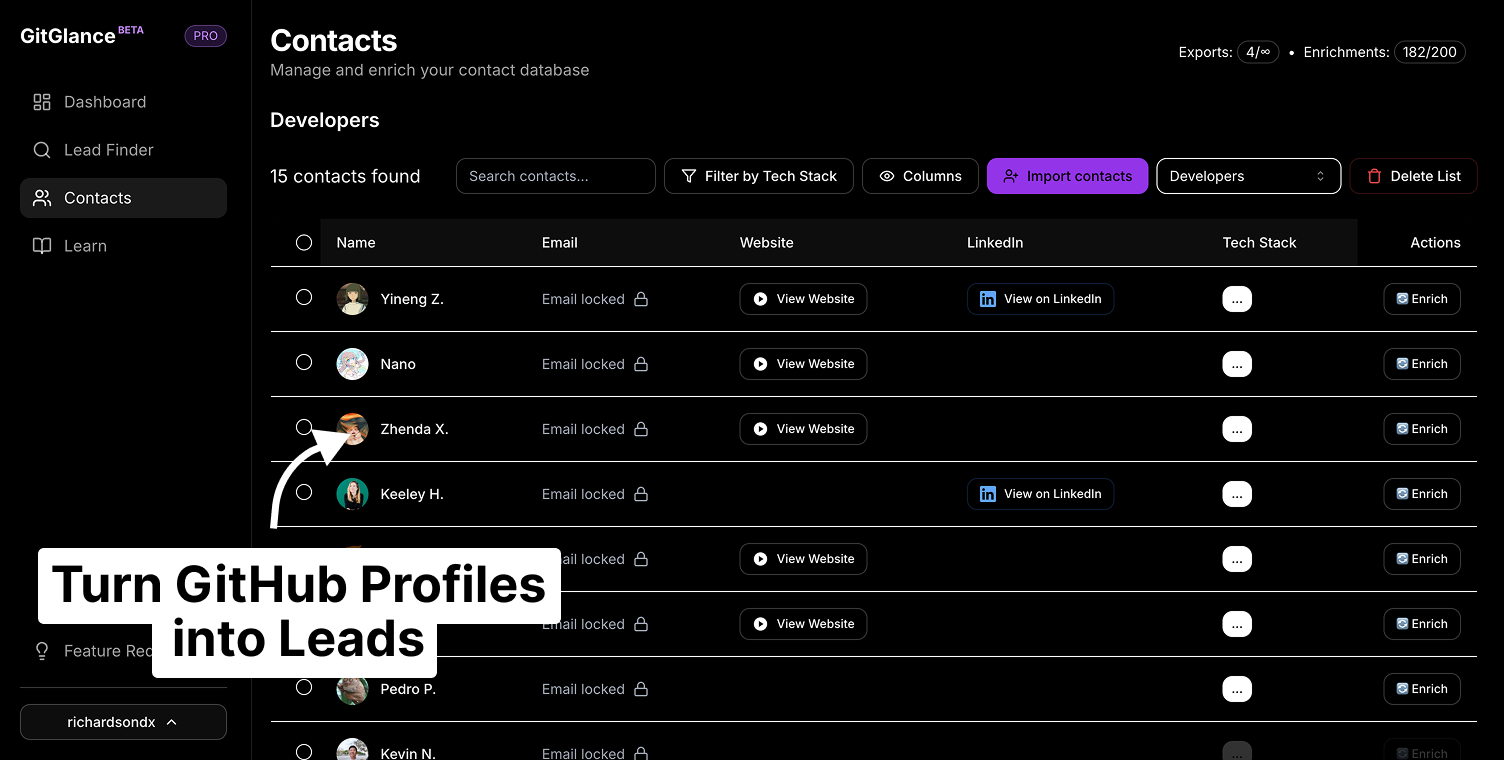Toggle the select-all checkbox in table header
Screen dimensions: 1504x760
coord(304,242)
